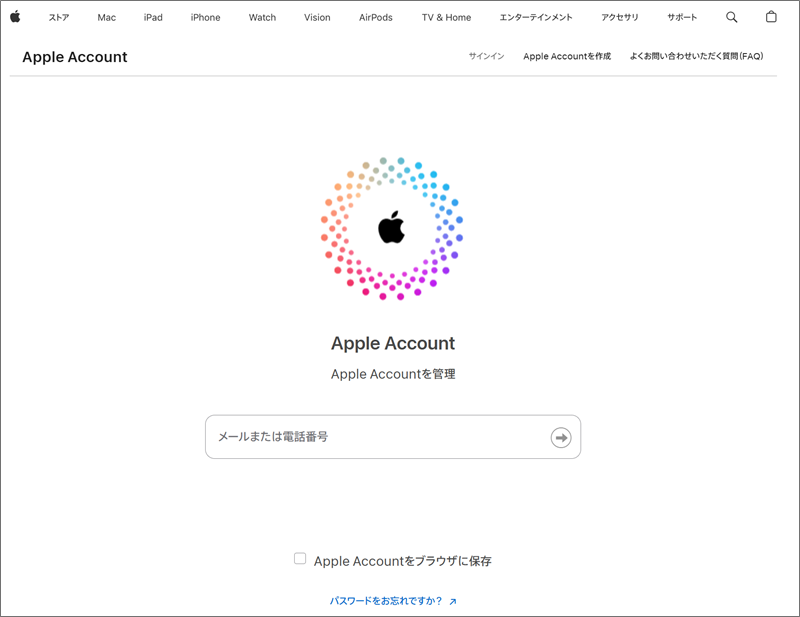Open the search magnifier icon
Viewport: 800px width, 617px height.
coord(731,17)
